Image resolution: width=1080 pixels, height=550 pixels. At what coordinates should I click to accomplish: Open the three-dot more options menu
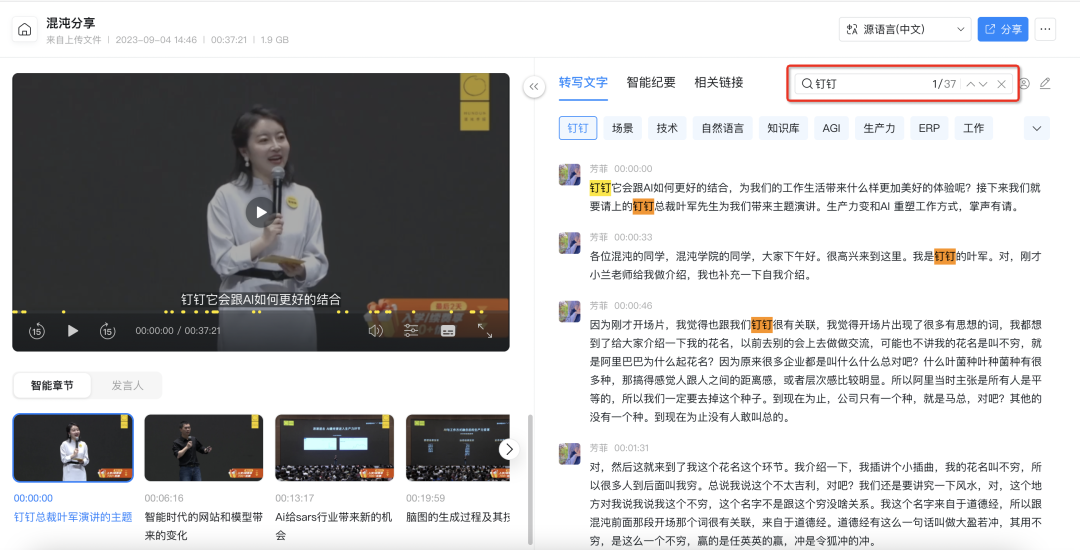(x=1045, y=29)
